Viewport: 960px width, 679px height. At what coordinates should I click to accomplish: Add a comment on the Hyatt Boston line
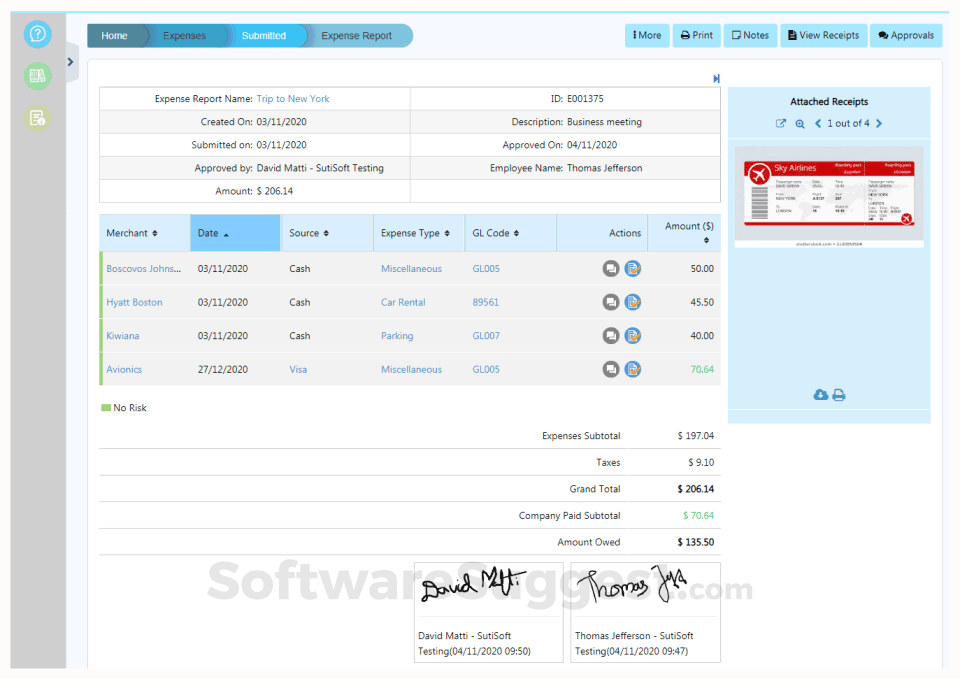[611, 302]
